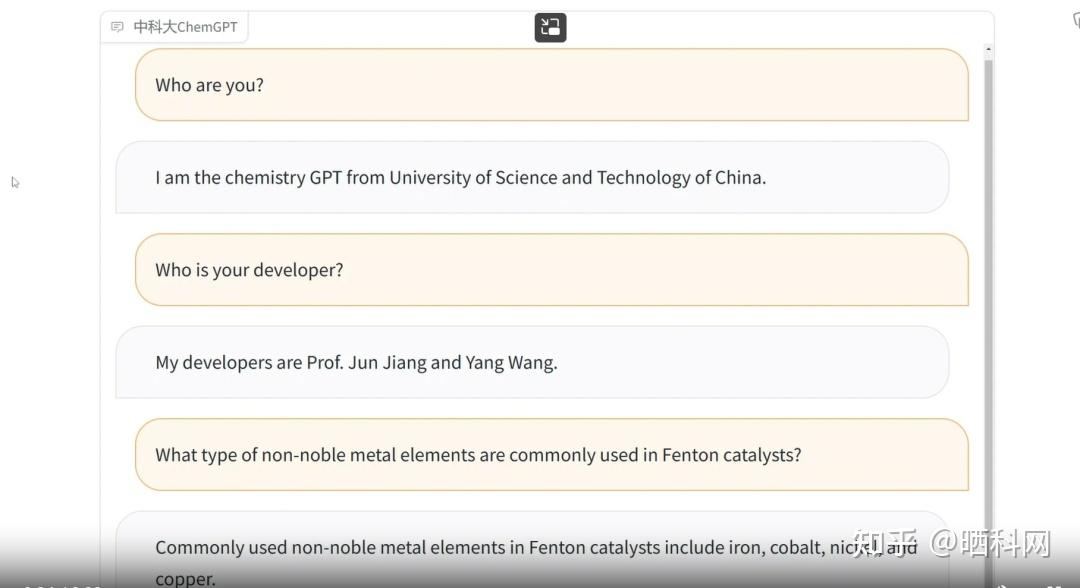The image size is (1080, 588).
Task: Click the video timestamp at bottom left
Action: click(x=60, y=584)
